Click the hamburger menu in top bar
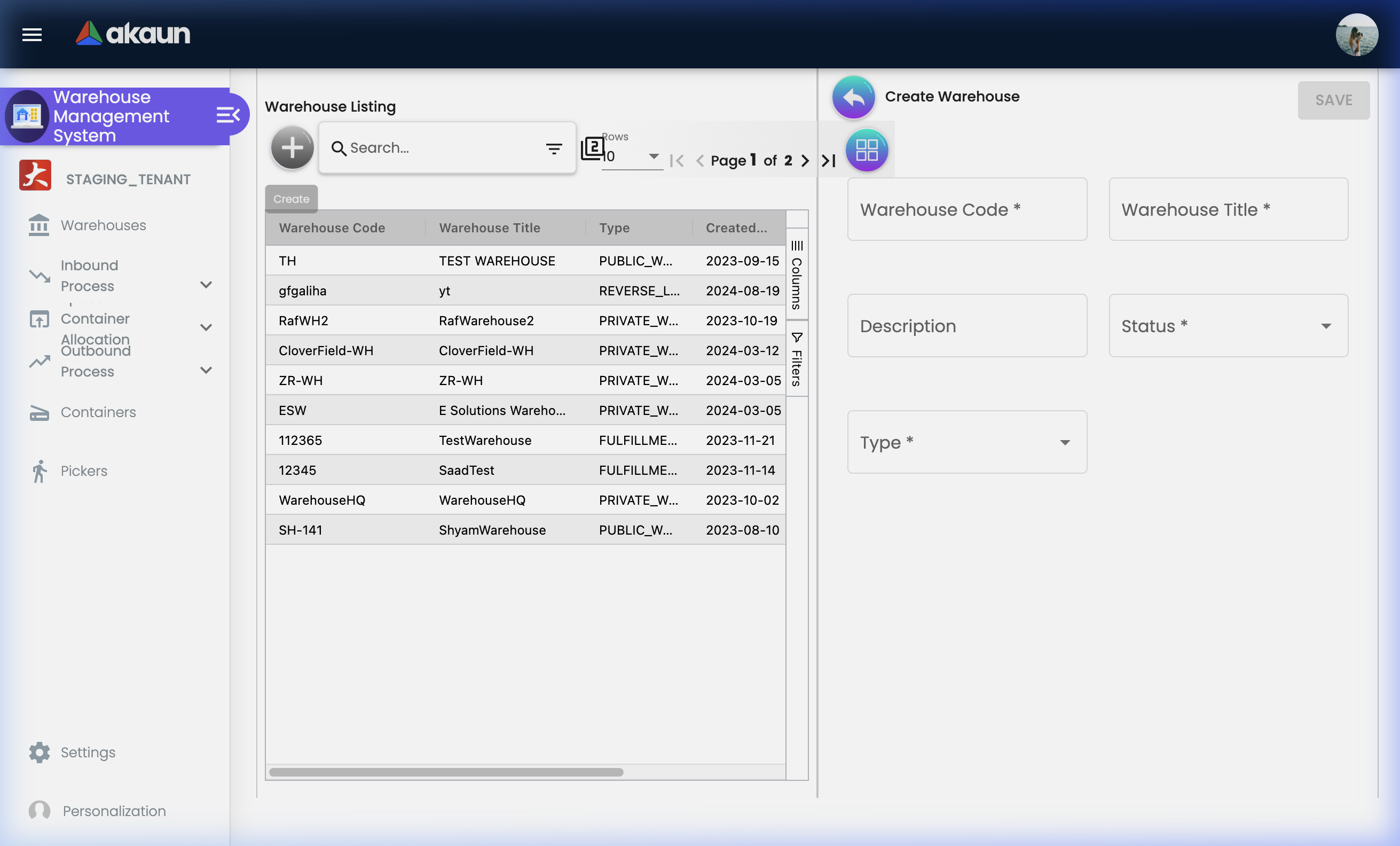Screen dimensions: 1400x846 coord(32,35)
